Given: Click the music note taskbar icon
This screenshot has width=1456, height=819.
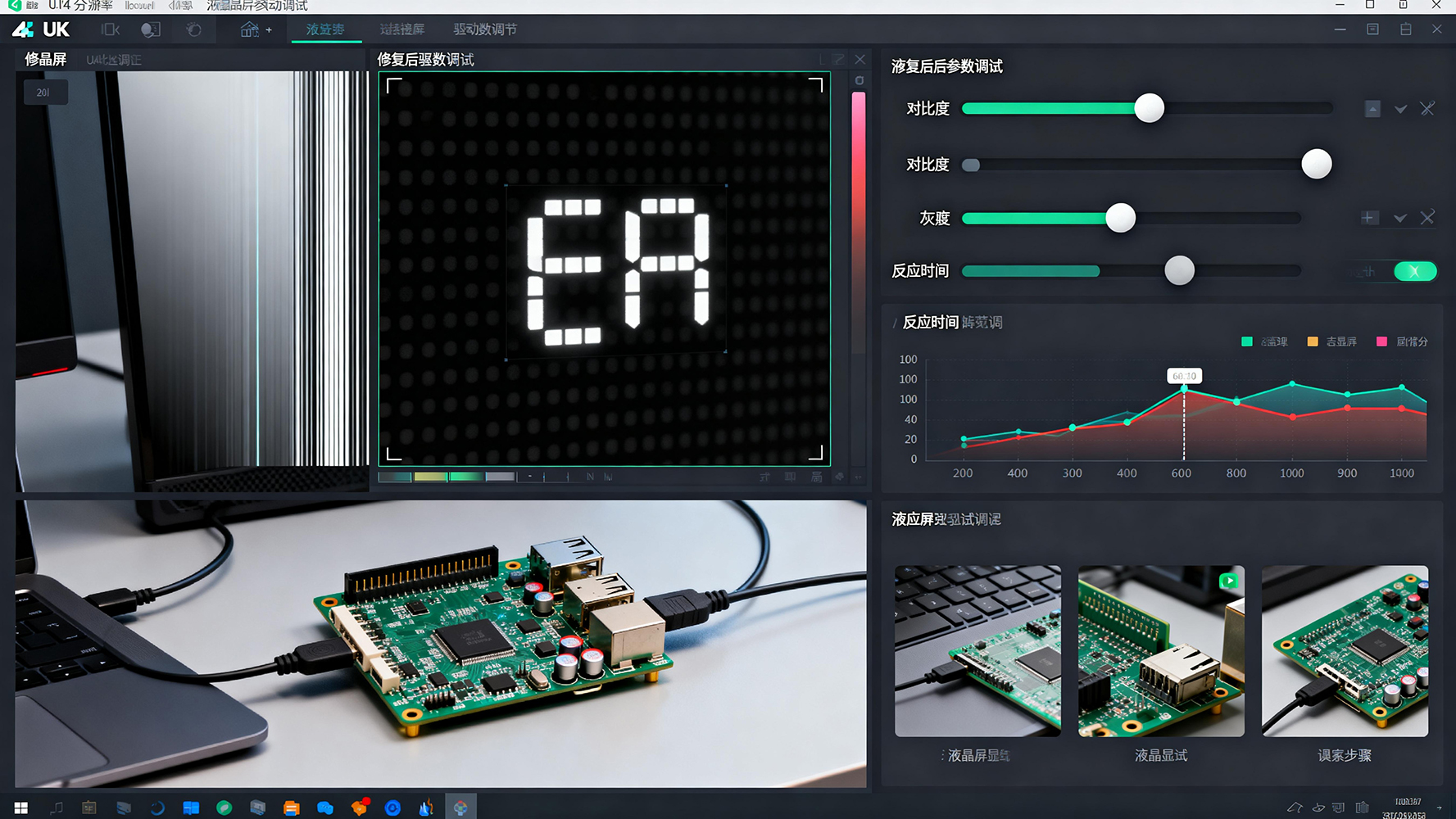Looking at the screenshot, I should tap(57, 808).
